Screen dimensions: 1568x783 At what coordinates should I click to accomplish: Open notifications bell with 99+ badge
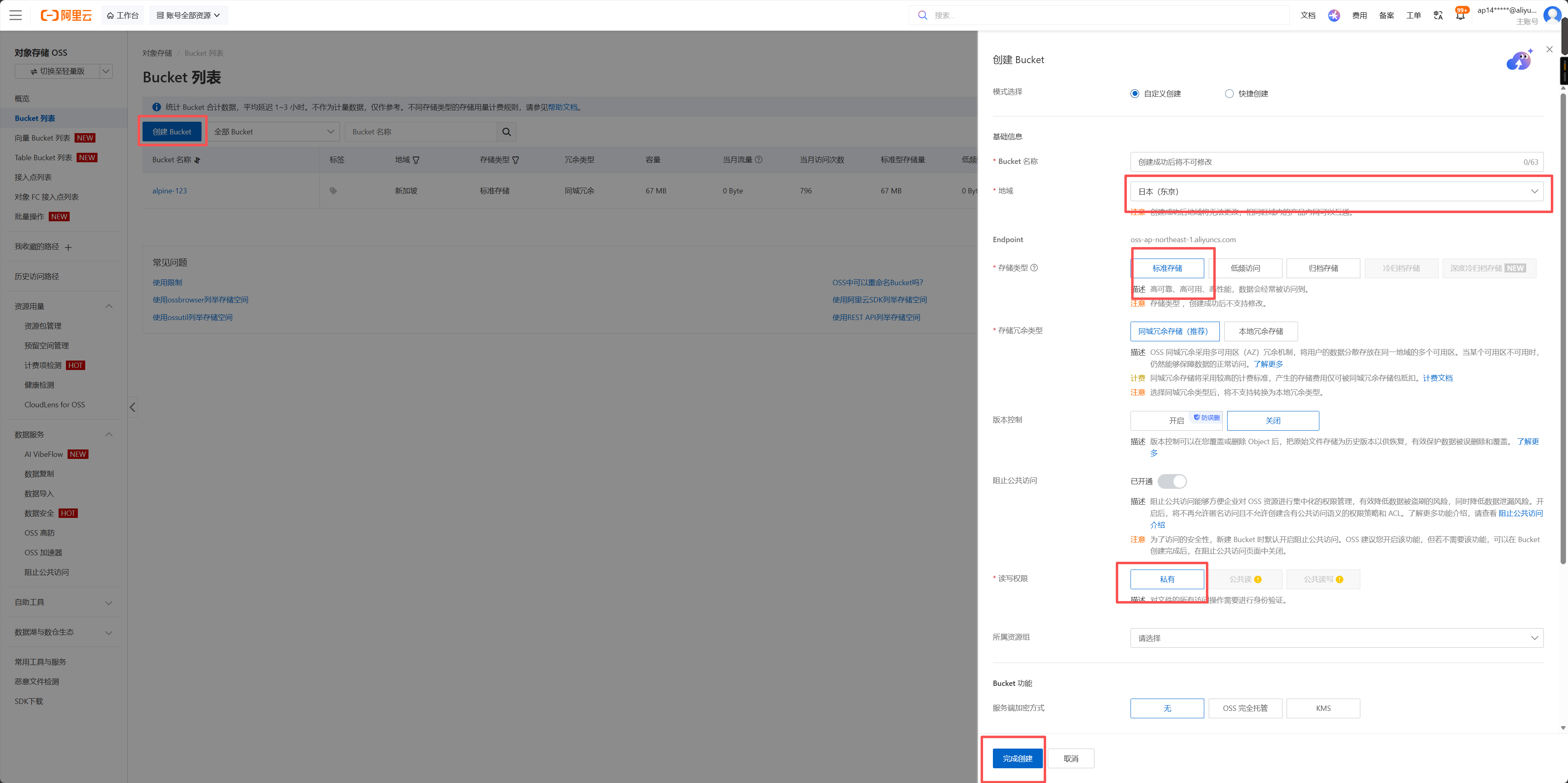(1460, 15)
